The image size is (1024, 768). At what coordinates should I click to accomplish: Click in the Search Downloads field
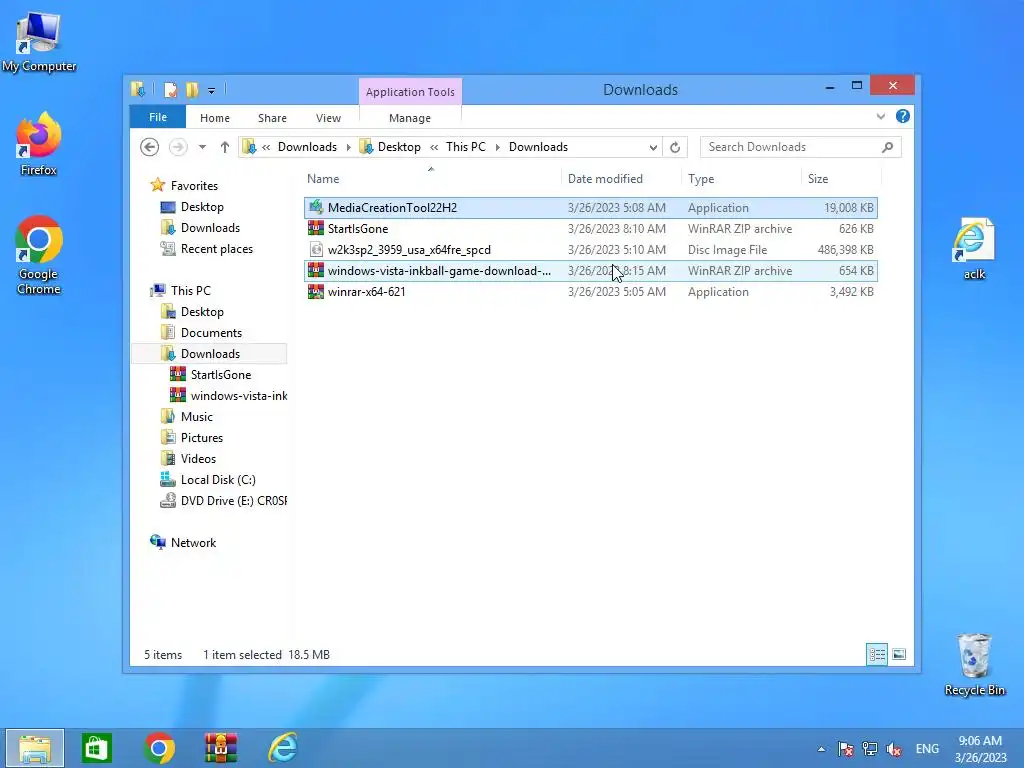click(790, 147)
